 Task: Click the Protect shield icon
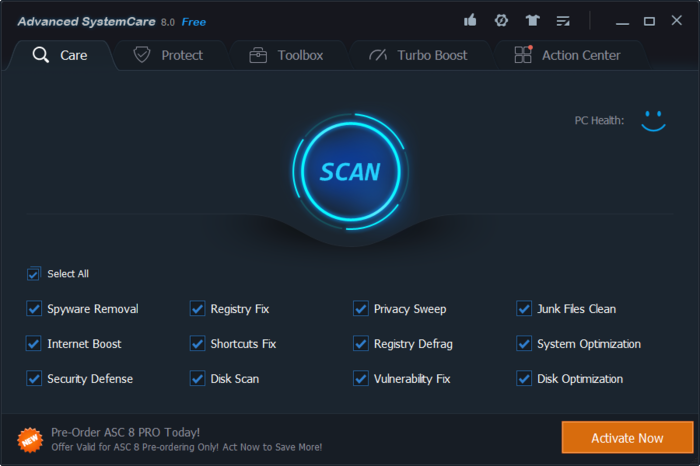[x=142, y=55]
